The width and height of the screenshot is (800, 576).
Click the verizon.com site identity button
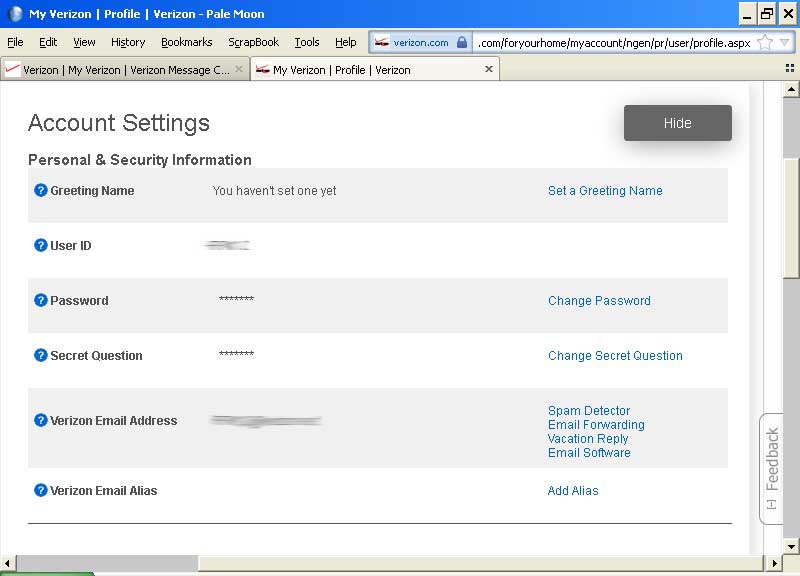[x=420, y=42]
